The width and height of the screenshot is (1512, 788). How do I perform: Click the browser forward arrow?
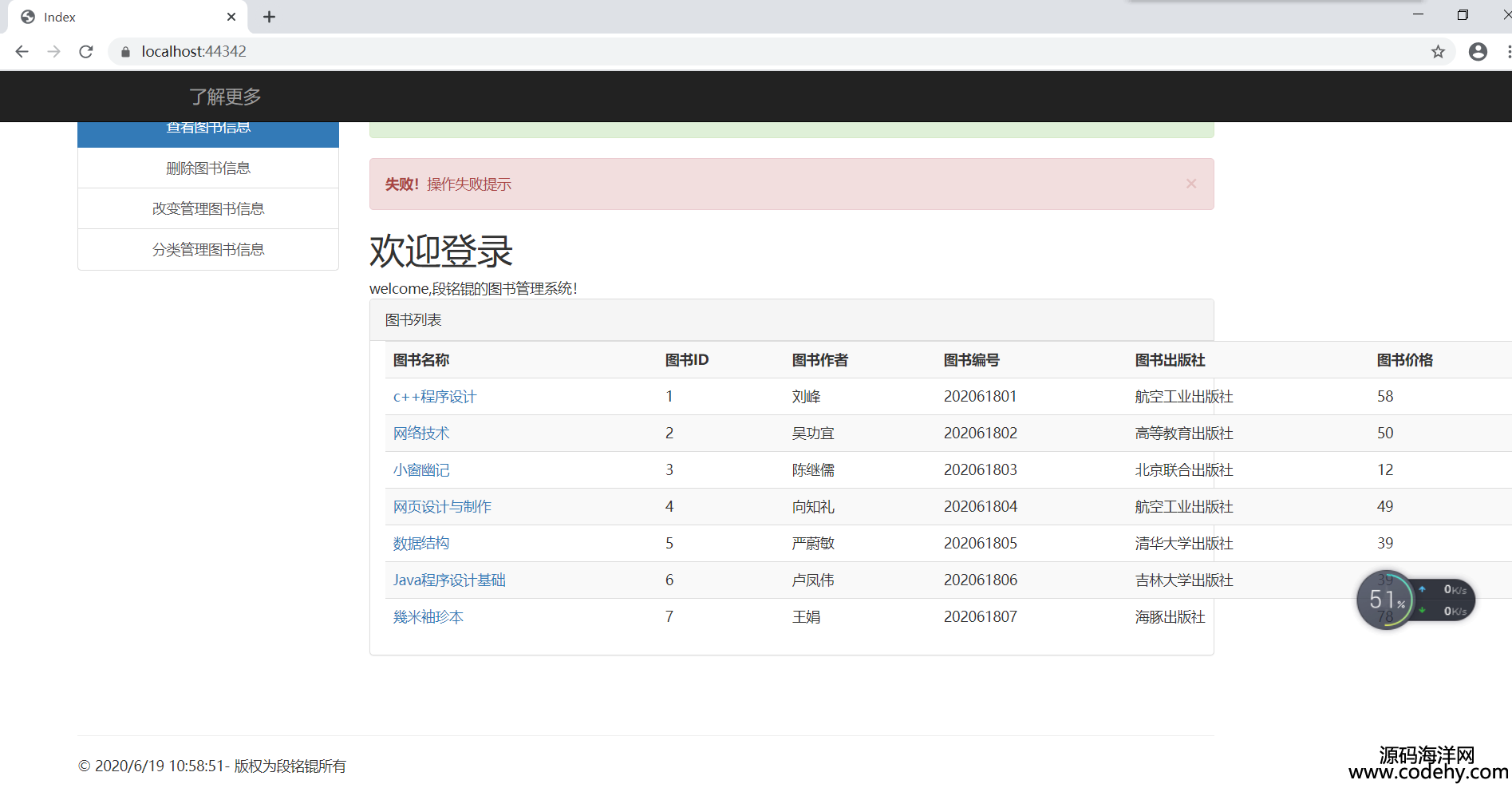(53, 51)
